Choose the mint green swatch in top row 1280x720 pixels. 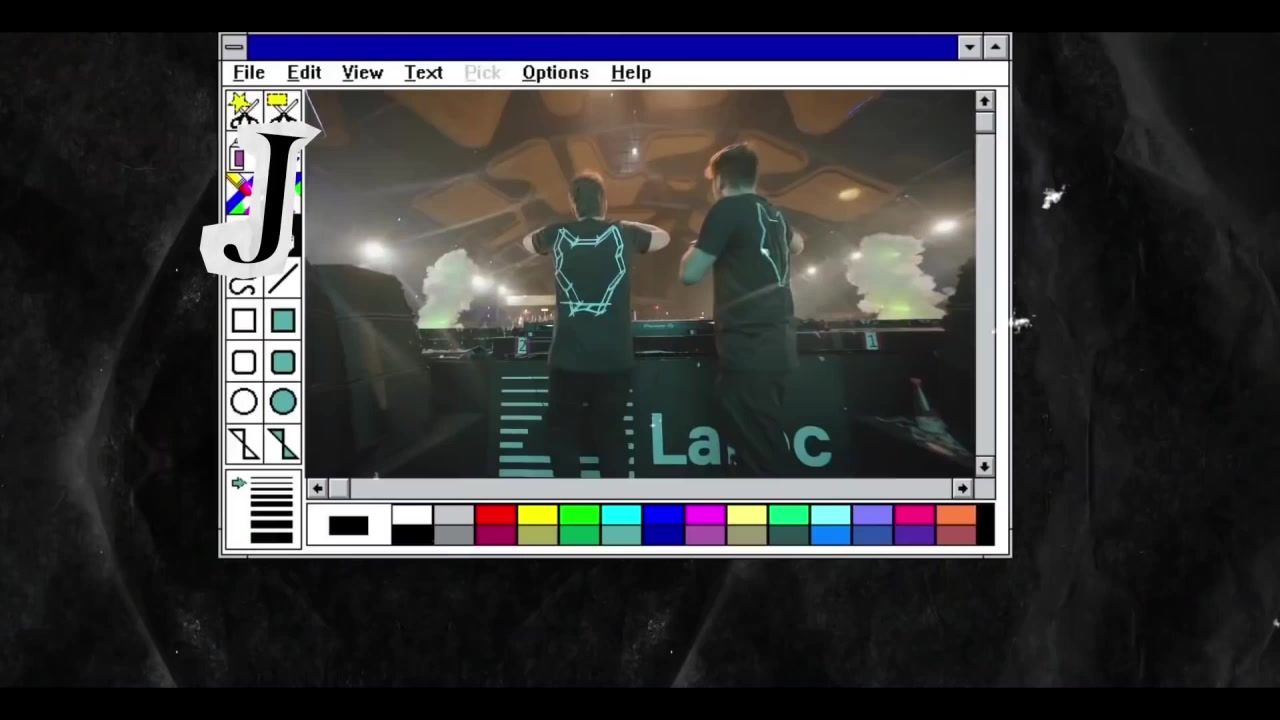point(789,515)
